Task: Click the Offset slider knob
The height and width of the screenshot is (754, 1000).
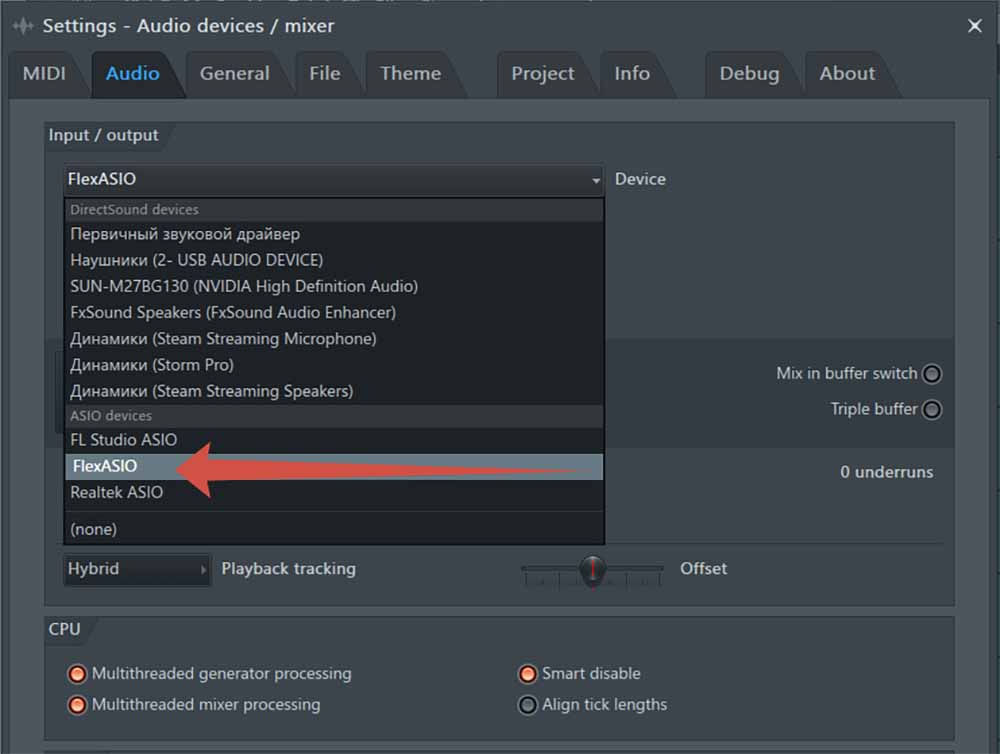Action: click(x=593, y=570)
